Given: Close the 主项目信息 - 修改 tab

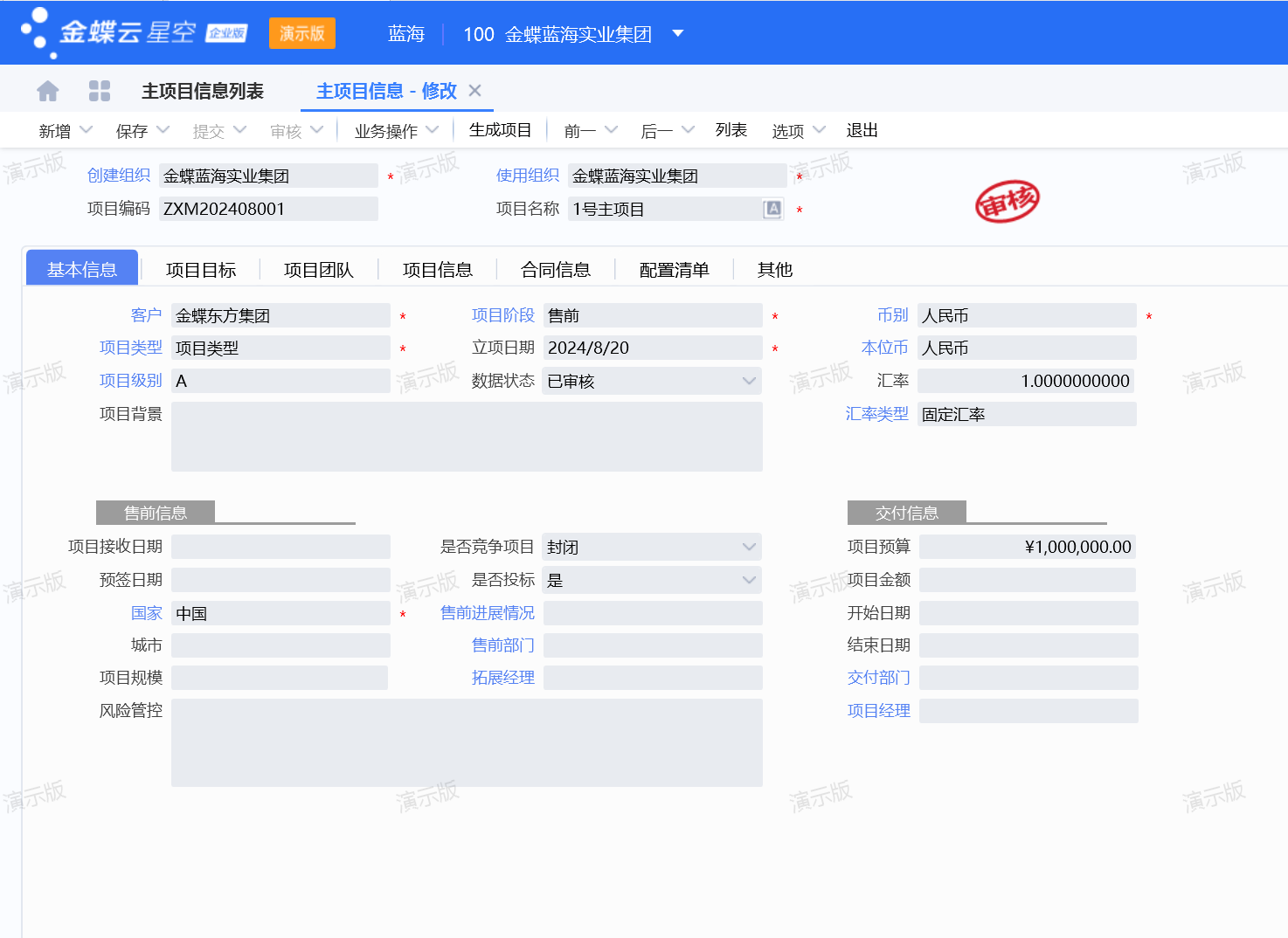Looking at the screenshot, I should (474, 91).
